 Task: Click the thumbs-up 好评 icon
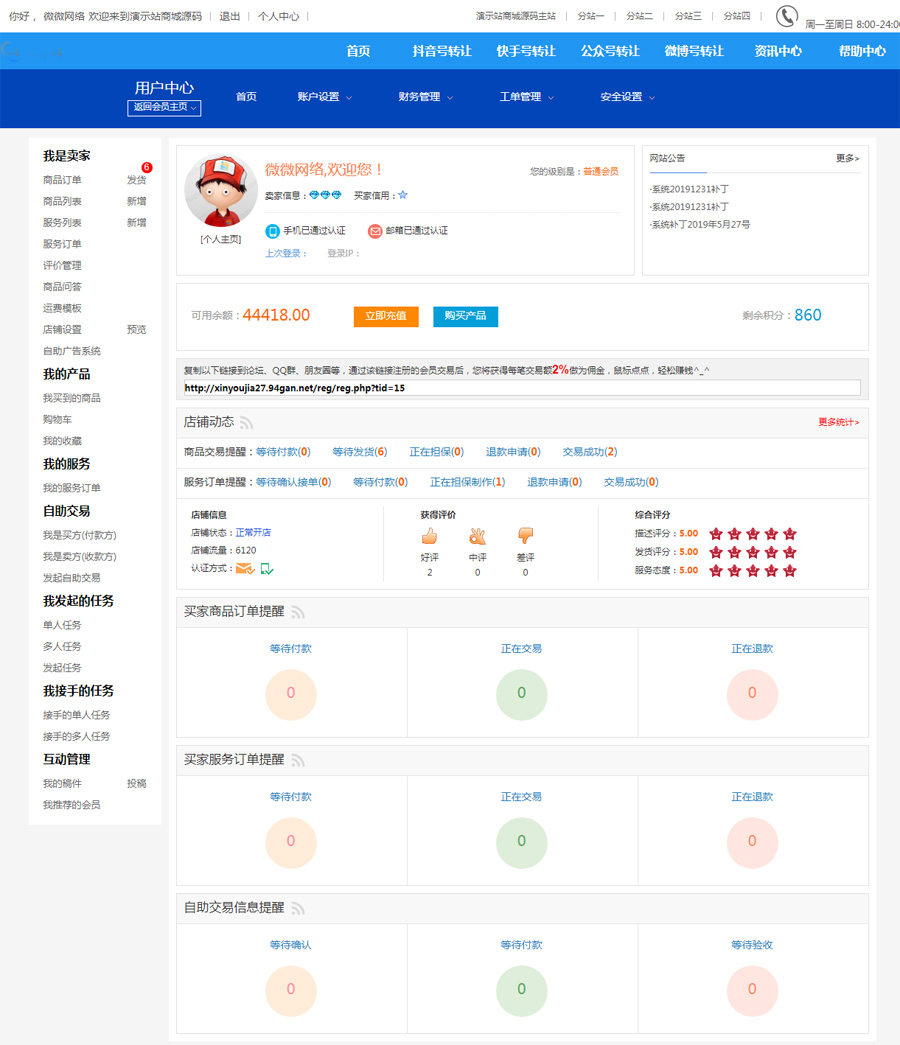click(x=430, y=536)
